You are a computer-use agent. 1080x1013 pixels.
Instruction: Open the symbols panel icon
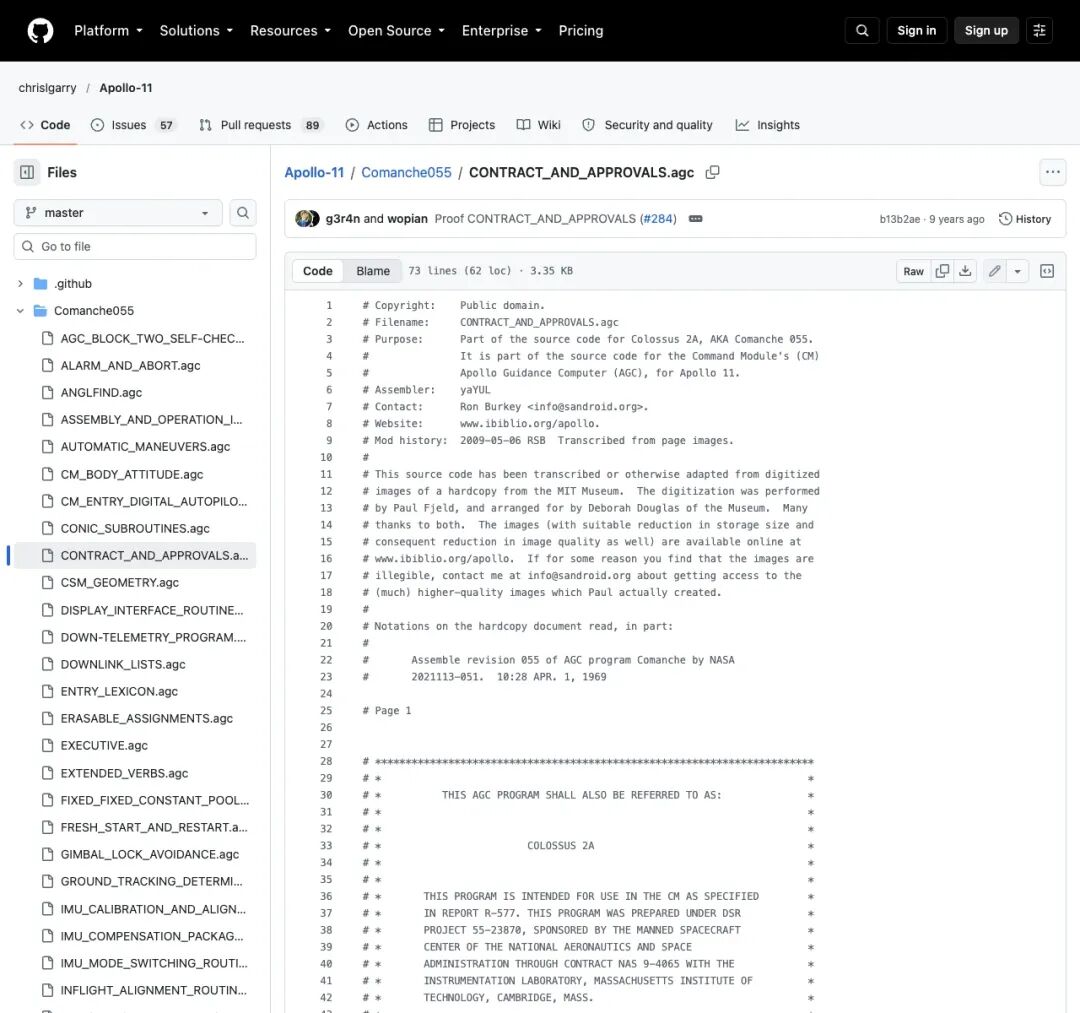[1047, 271]
